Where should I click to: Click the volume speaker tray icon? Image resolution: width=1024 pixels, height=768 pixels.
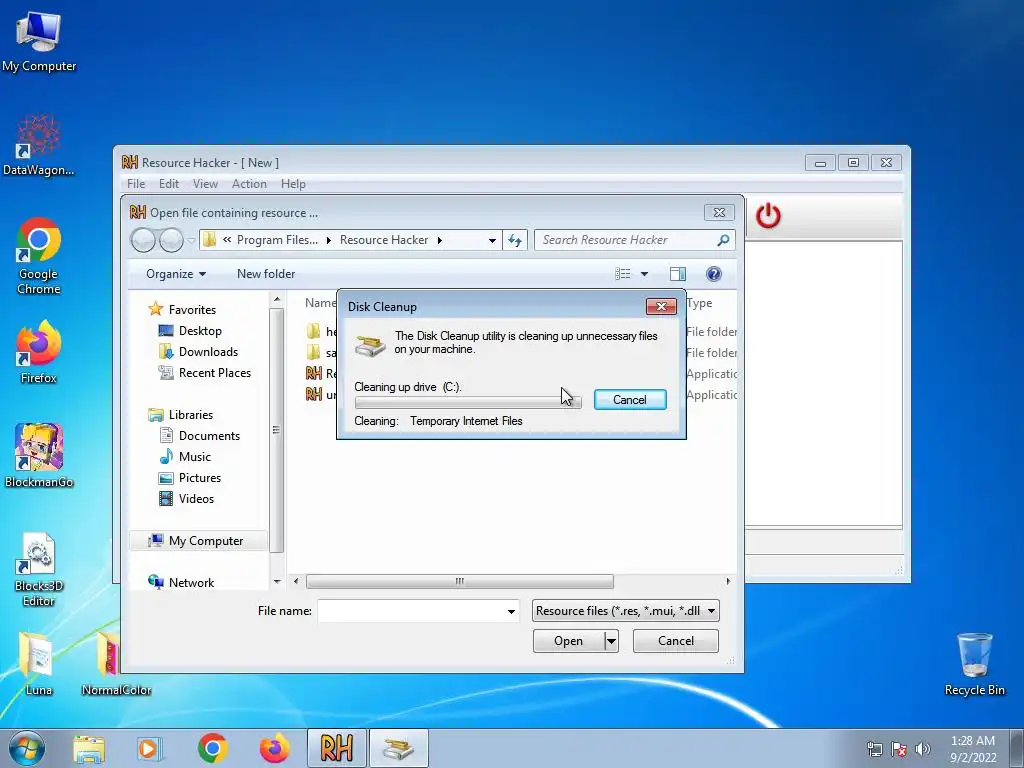click(923, 749)
